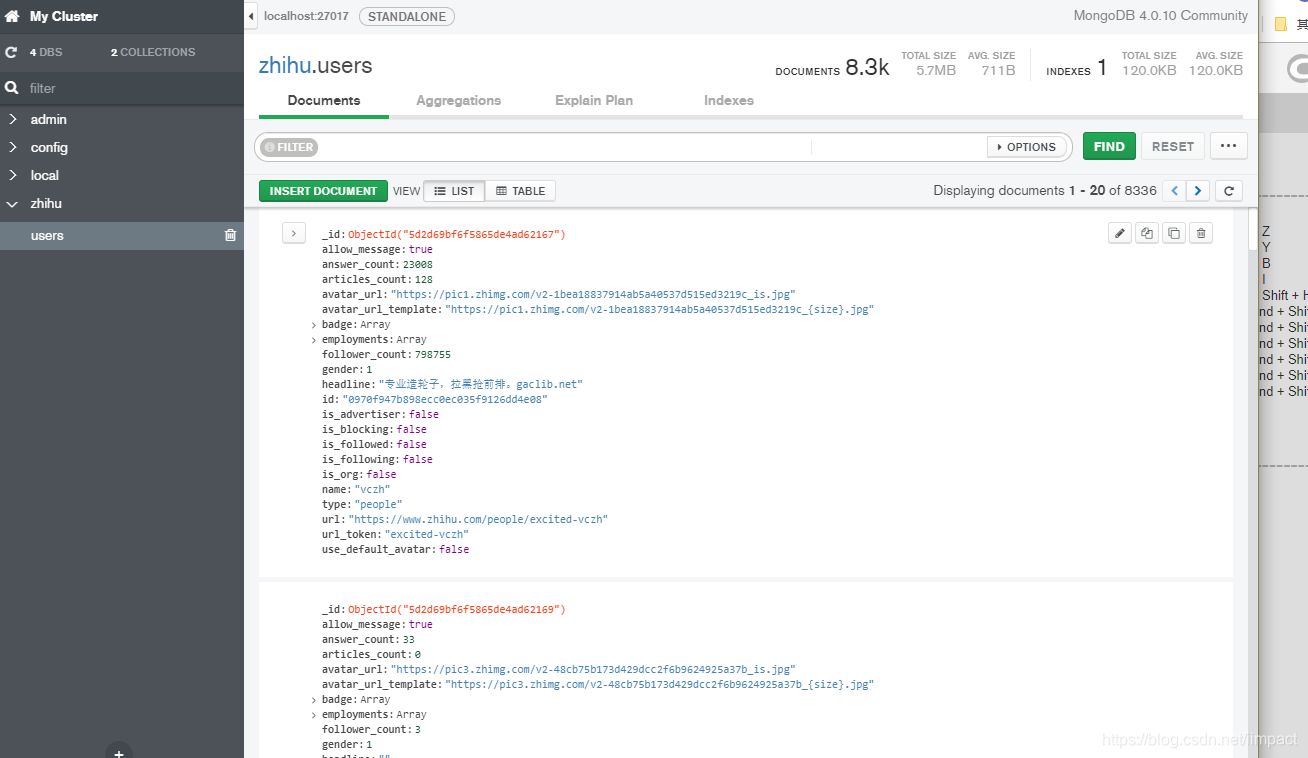Open the Documents tab
Image resolution: width=1308 pixels, height=758 pixels.
[x=324, y=101]
